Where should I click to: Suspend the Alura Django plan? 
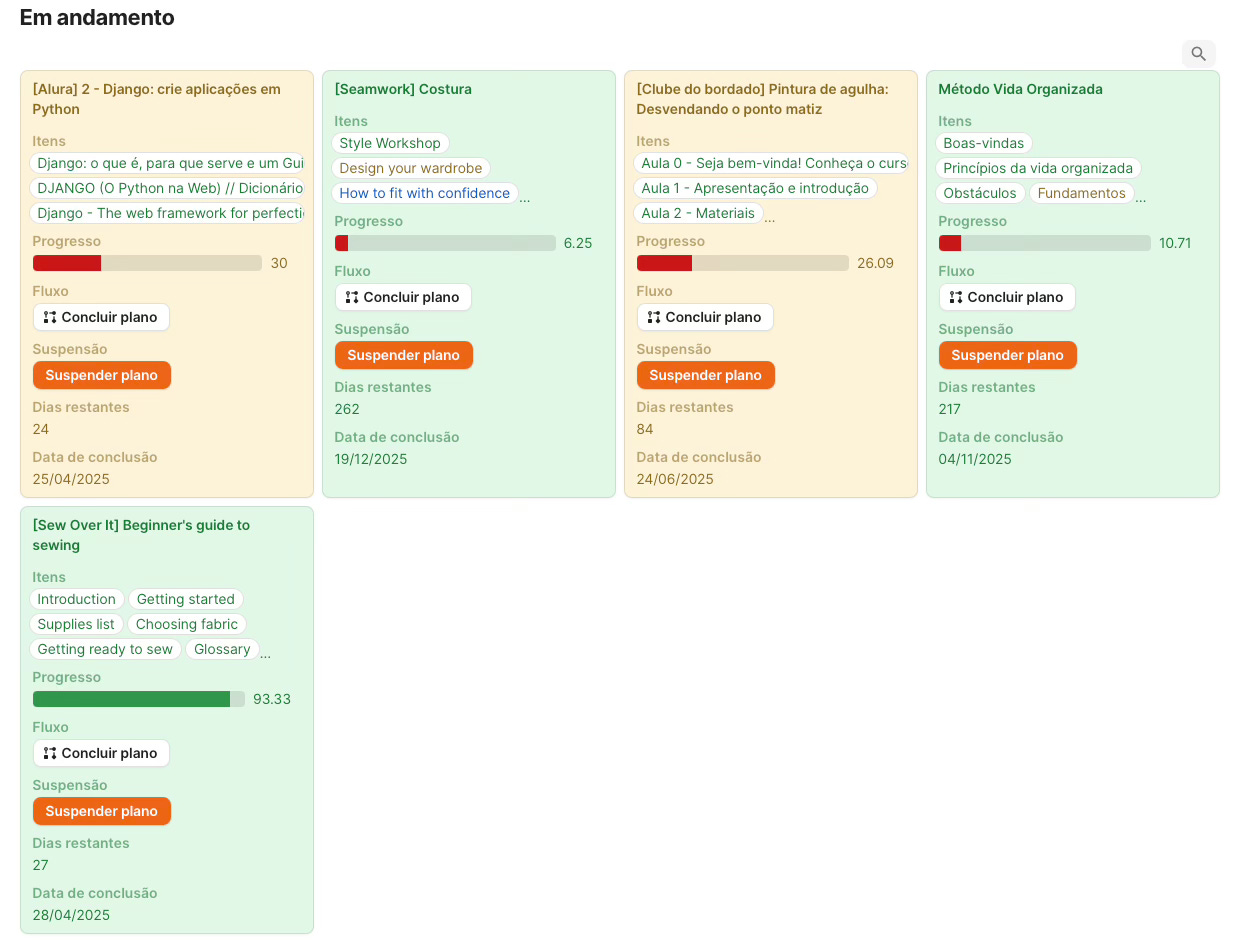click(102, 375)
